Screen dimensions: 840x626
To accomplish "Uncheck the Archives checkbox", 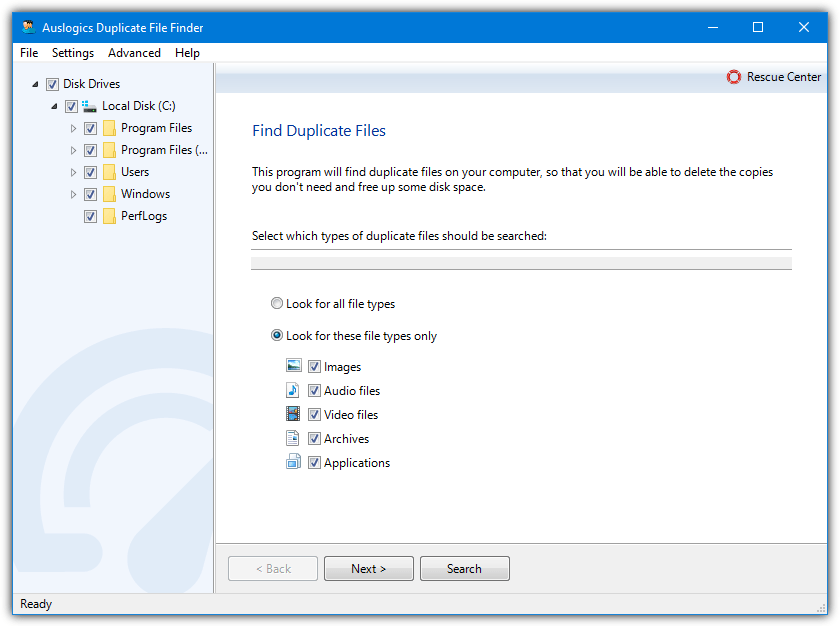I will click(x=314, y=439).
